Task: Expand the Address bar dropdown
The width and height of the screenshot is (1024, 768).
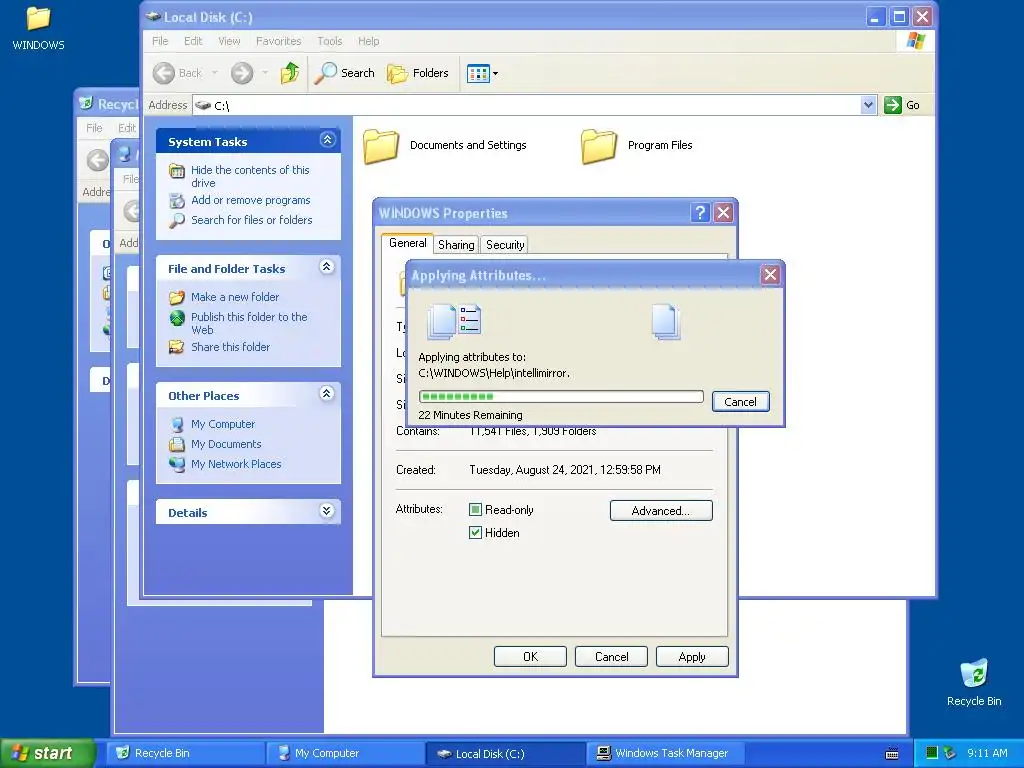Action: (868, 105)
